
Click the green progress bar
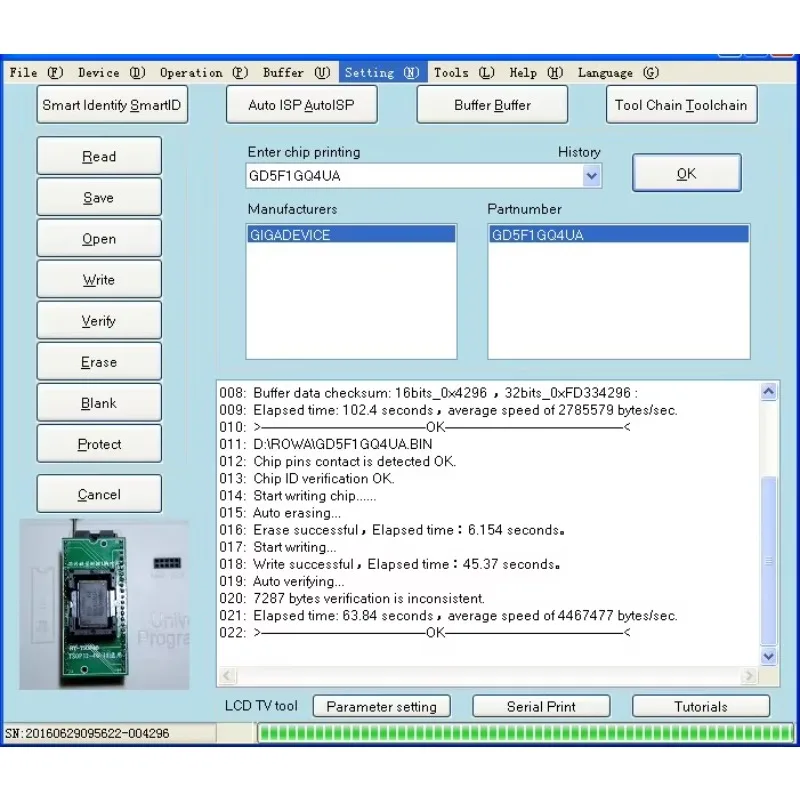[x=526, y=734]
